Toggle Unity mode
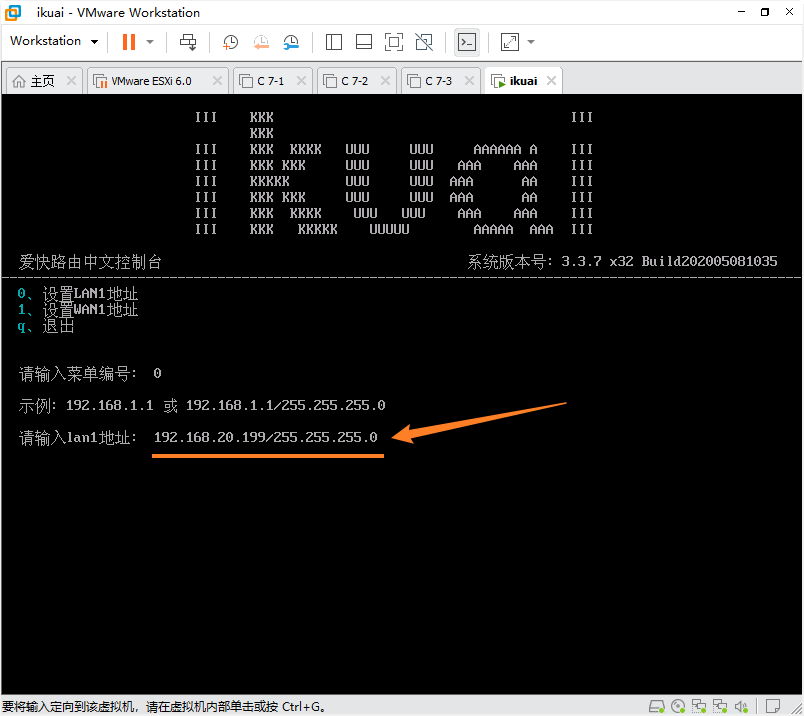Screen dimensions: 804x716 point(424,42)
